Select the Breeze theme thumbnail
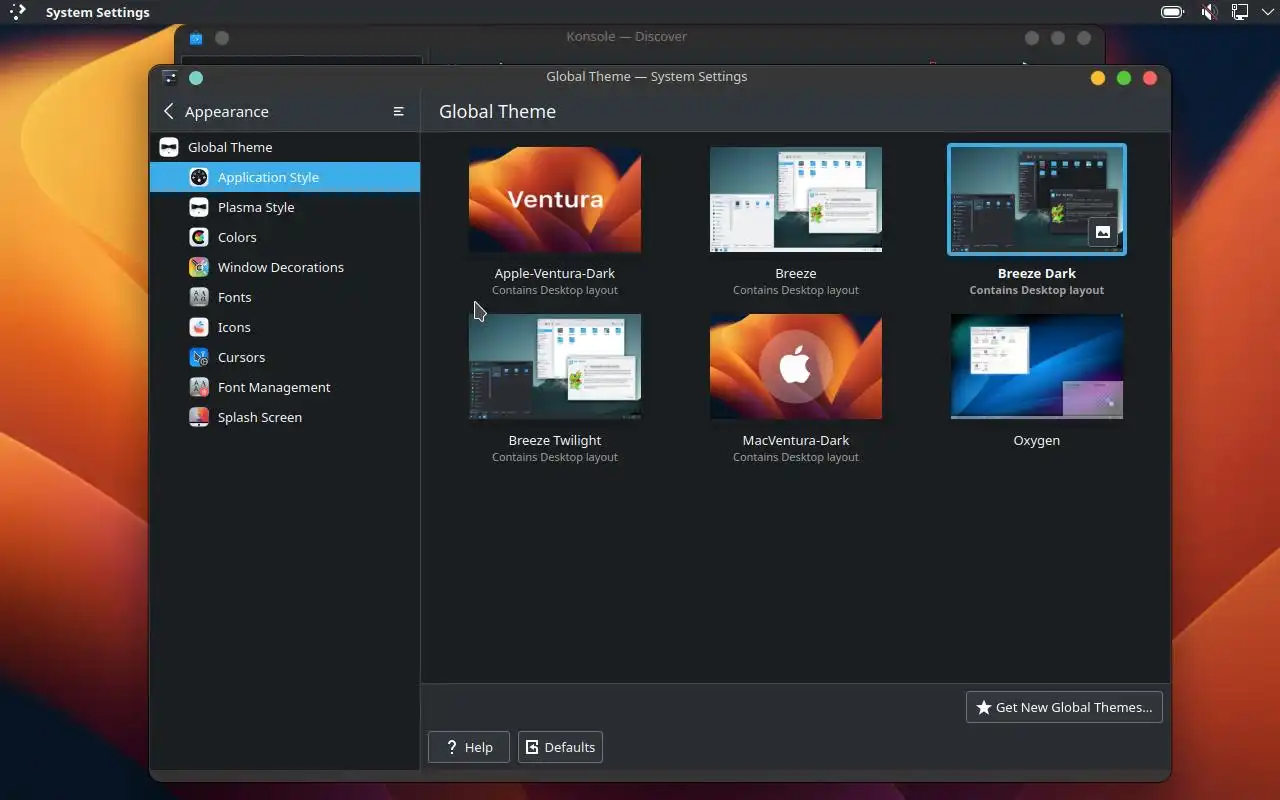 pos(796,200)
